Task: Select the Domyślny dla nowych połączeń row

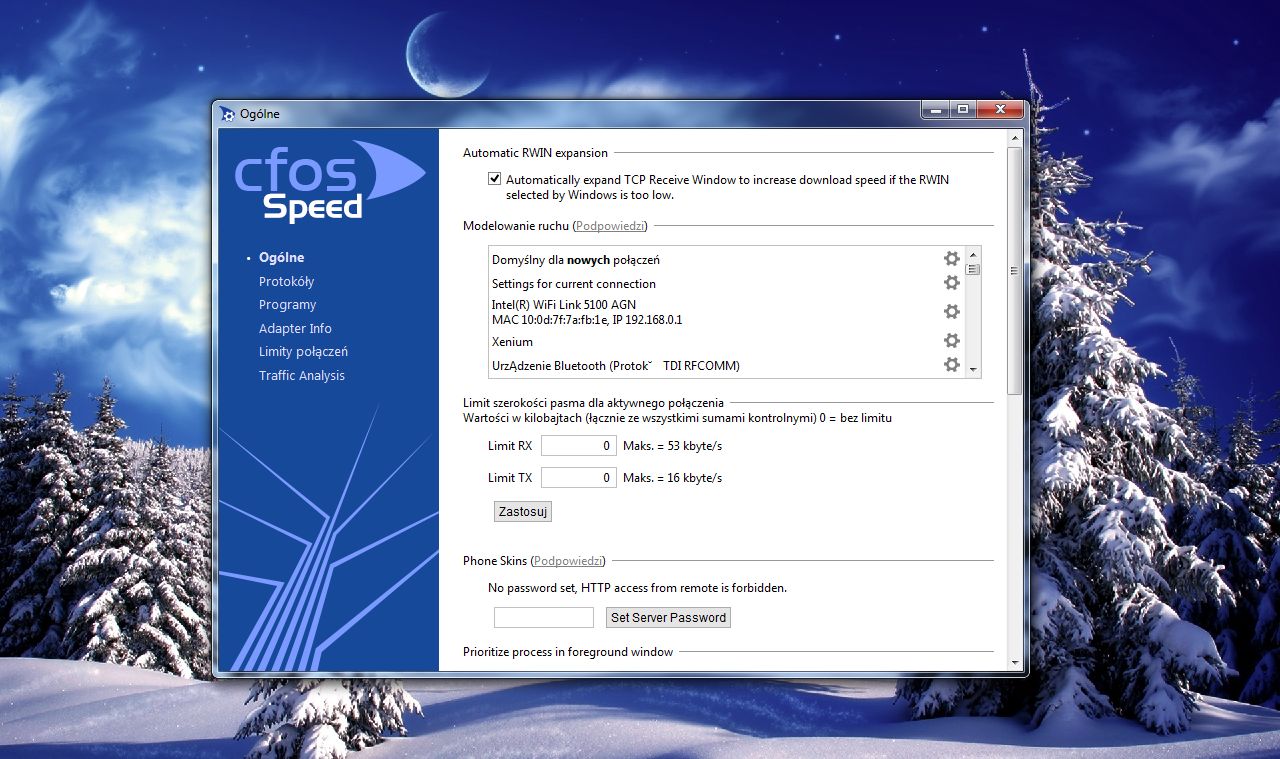Action: pos(726,259)
